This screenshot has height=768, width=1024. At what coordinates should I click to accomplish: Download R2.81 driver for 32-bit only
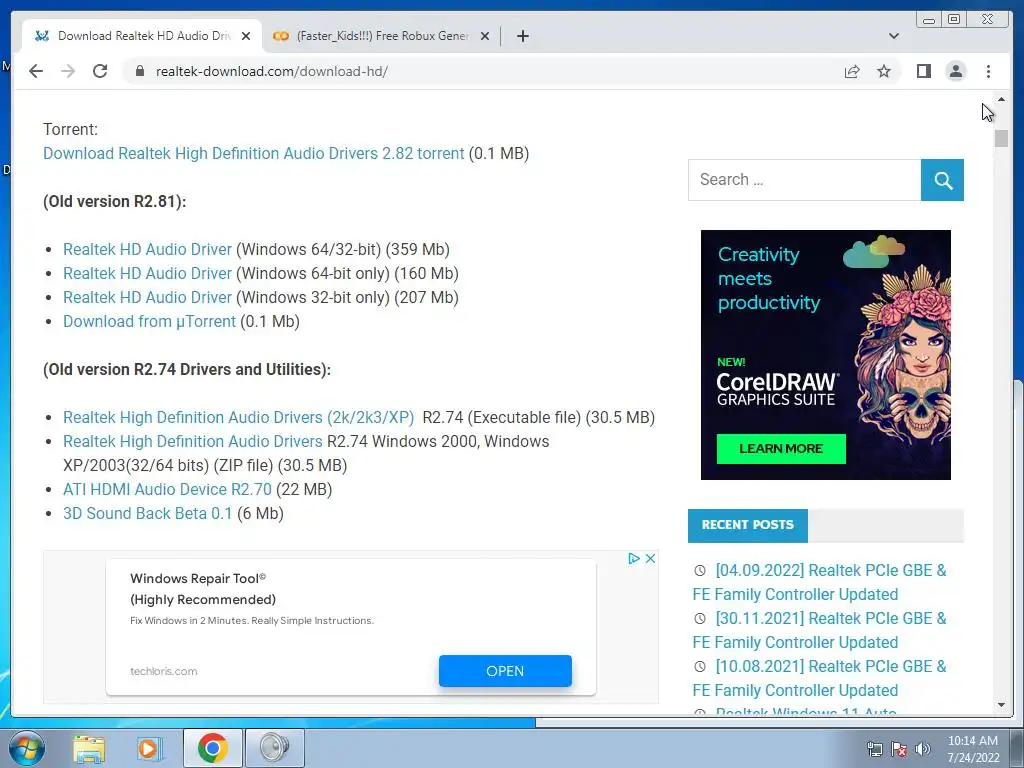[x=147, y=298]
